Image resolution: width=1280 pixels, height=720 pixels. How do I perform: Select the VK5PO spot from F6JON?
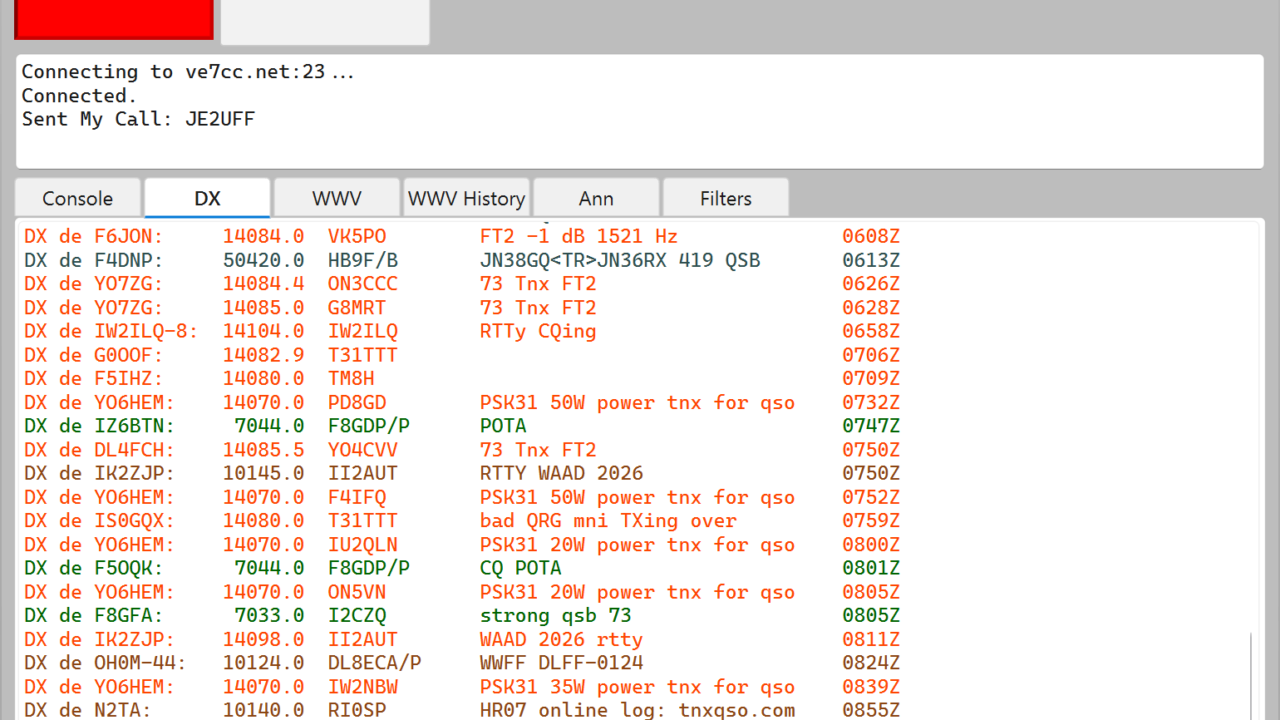[357, 237]
